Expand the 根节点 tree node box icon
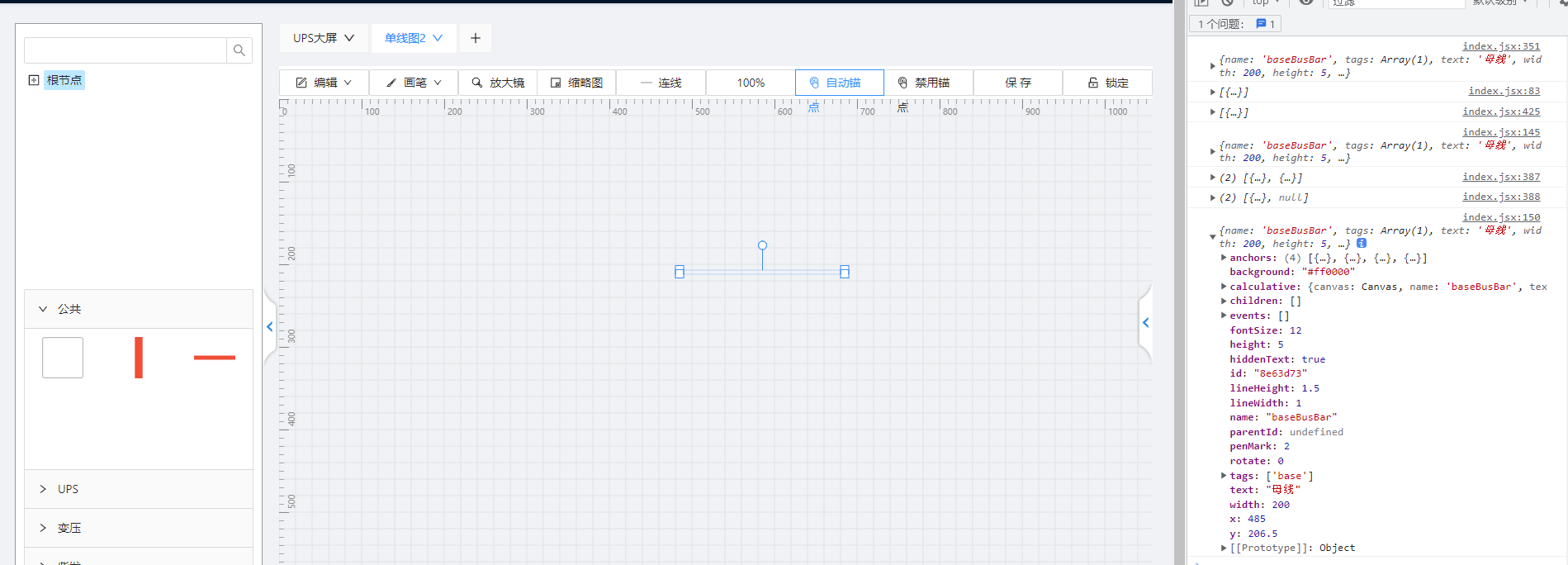The width and height of the screenshot is (1568, 565). (x=34, y=80)
